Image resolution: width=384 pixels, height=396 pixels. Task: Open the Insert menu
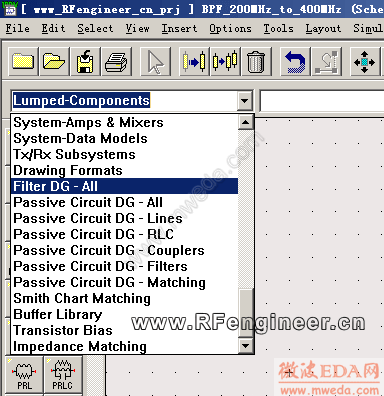pos(179,29)
